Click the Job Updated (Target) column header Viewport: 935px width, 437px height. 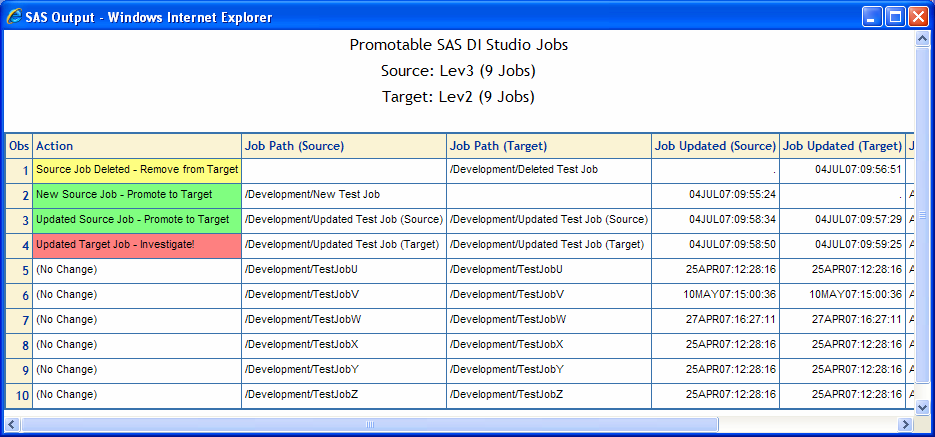click(842, 146)
